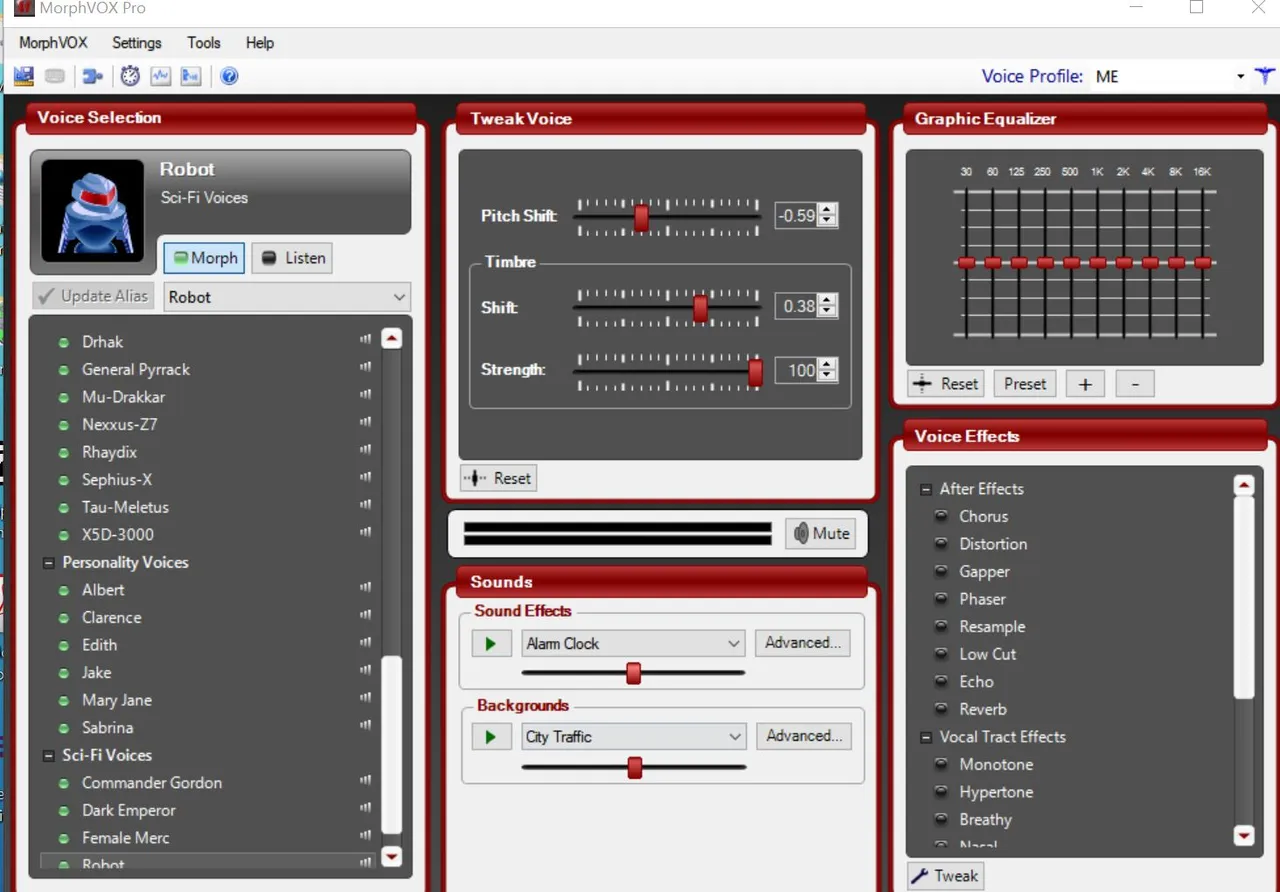The image size is (1280, 892).
Task: Click the signal-bars icon on the Dark Emperor row
Action: pyautogui.click(x=366, y=808)
